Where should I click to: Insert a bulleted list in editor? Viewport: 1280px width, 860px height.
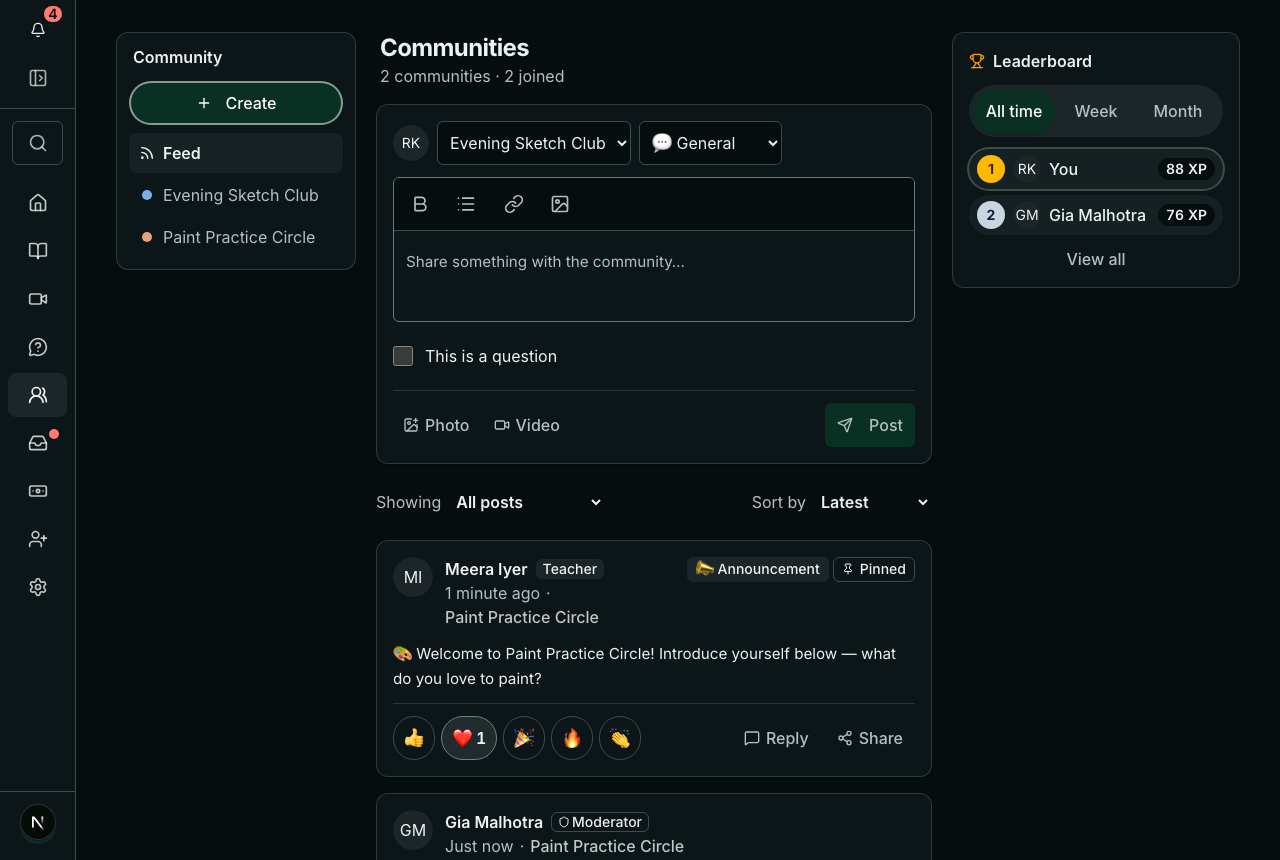(466, 204)
